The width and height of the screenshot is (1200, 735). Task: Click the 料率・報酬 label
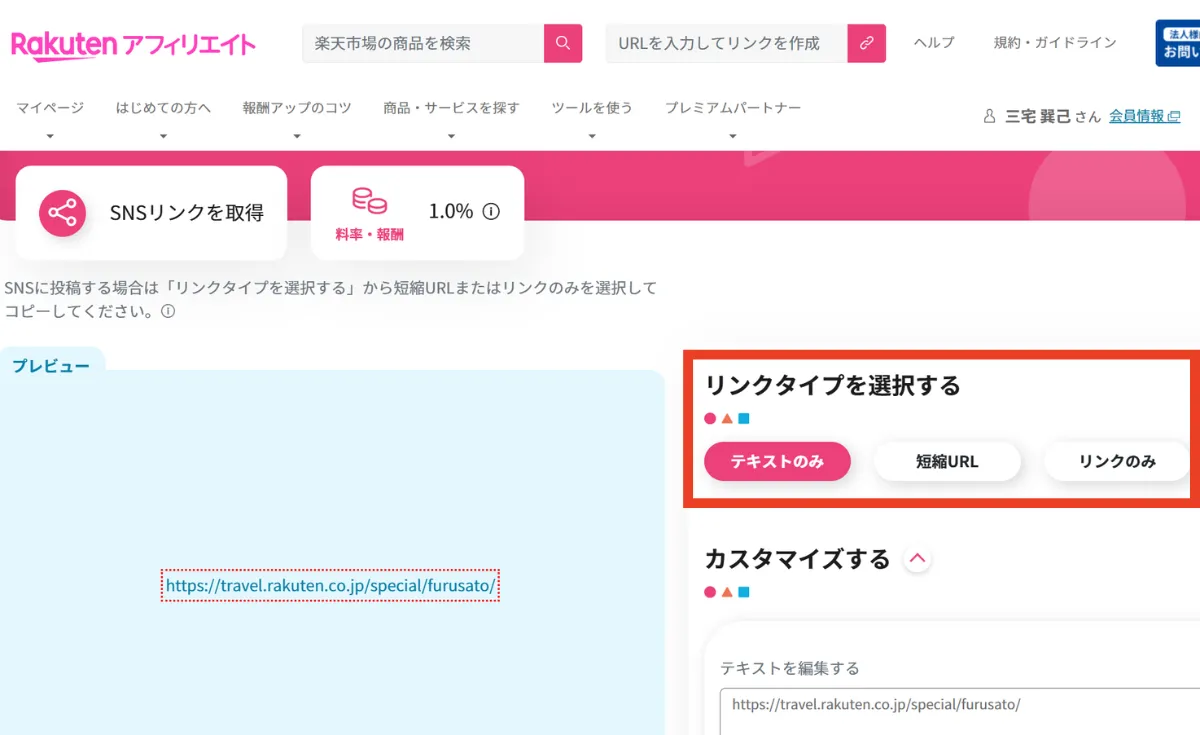point(370,235)
